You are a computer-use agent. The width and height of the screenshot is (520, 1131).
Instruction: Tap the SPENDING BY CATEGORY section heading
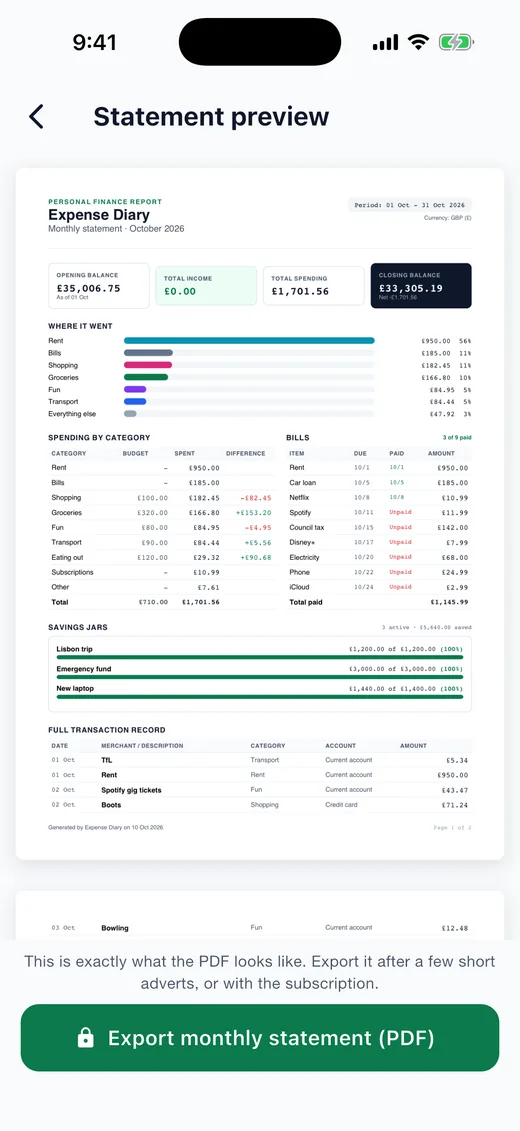point(100,438)
